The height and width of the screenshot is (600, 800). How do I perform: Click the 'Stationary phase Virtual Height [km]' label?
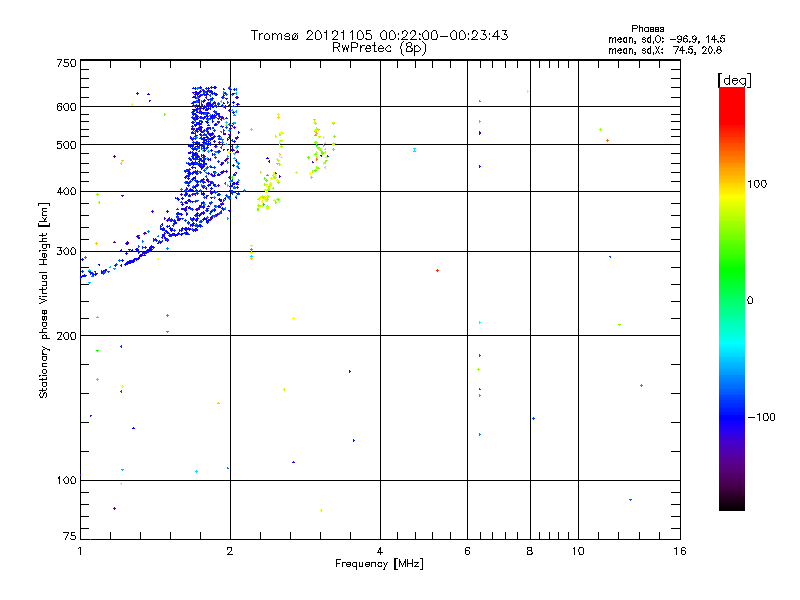click(x=44, y=300)
